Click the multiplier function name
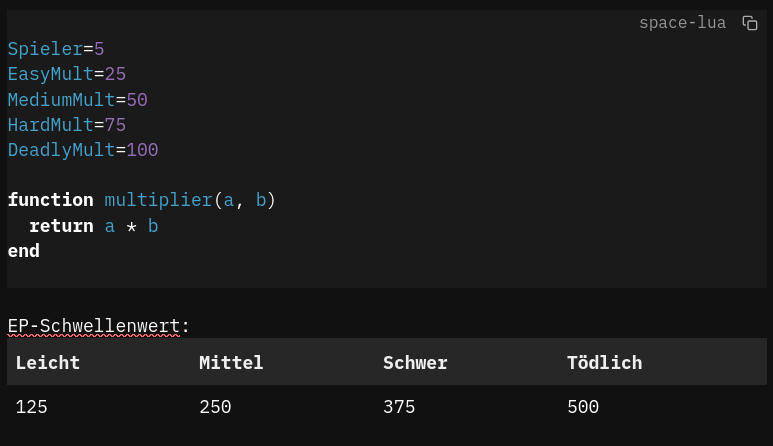 coord(158,200)
